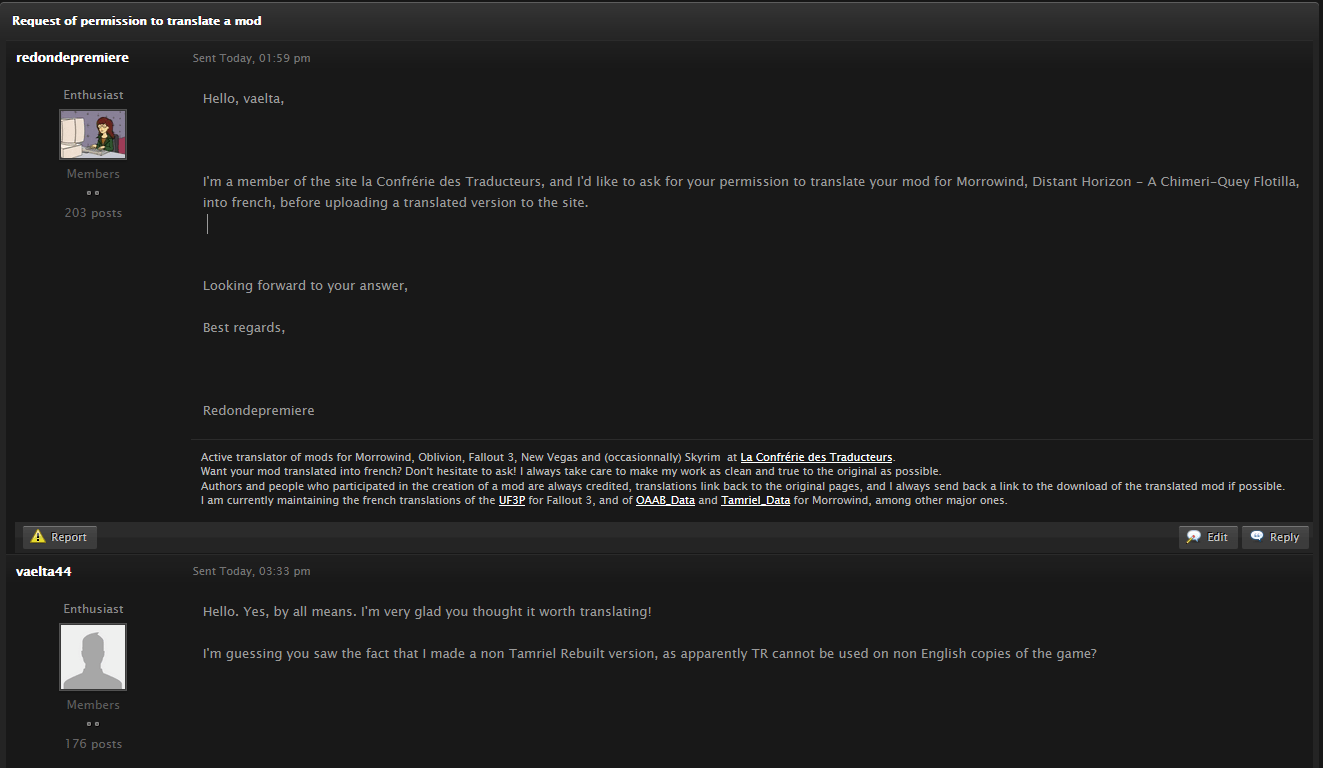
Task: Open vaelta44's default silhouette avatar
Action: (x=93, y=657)
